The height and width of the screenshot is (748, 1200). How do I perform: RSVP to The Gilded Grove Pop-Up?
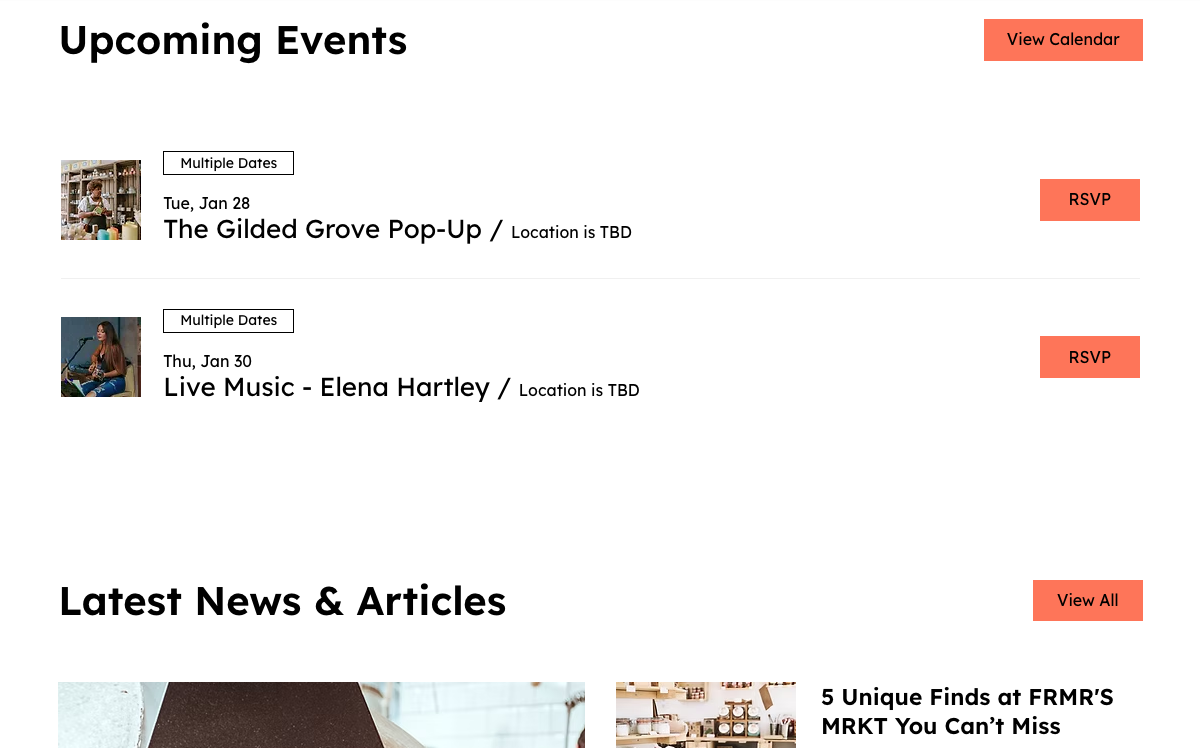pyautogui.click(x=1089, y=200)
